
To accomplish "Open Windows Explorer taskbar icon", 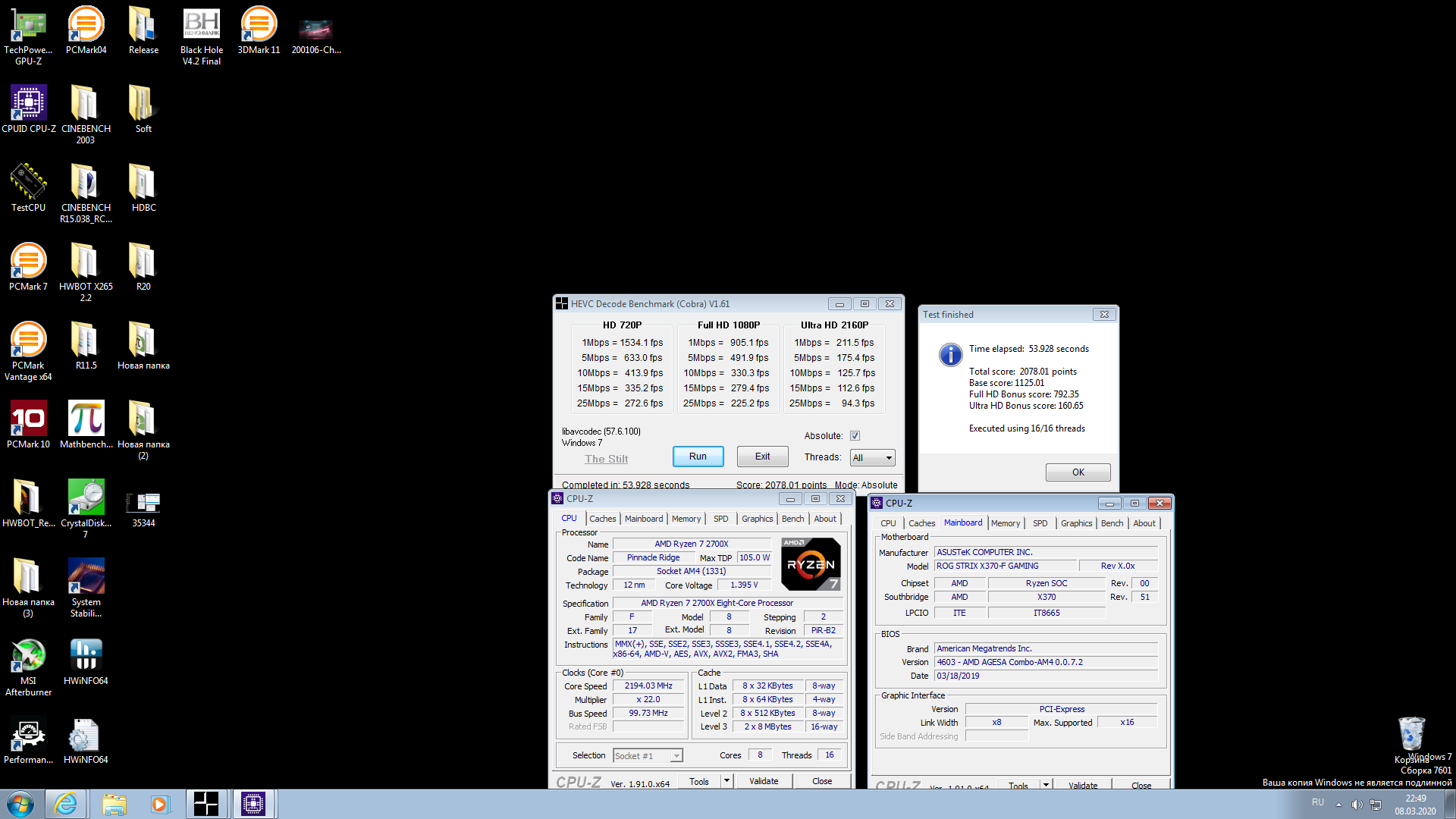I will (x=114, y=804).
